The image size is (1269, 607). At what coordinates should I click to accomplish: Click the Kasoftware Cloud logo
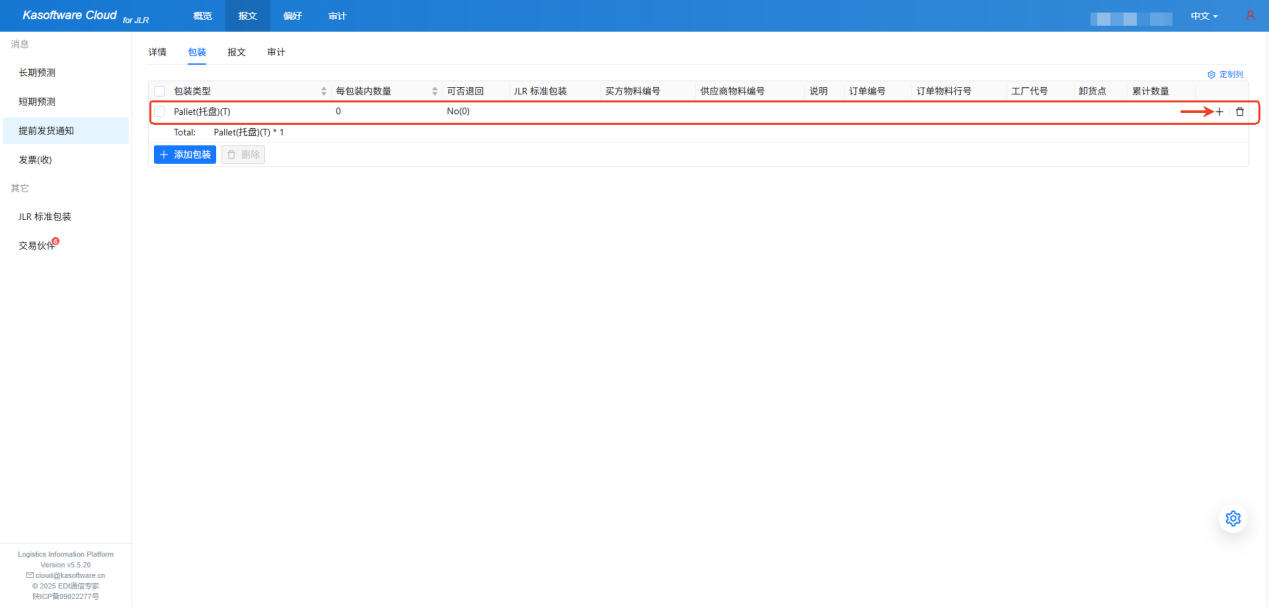(x=70, y=15)
